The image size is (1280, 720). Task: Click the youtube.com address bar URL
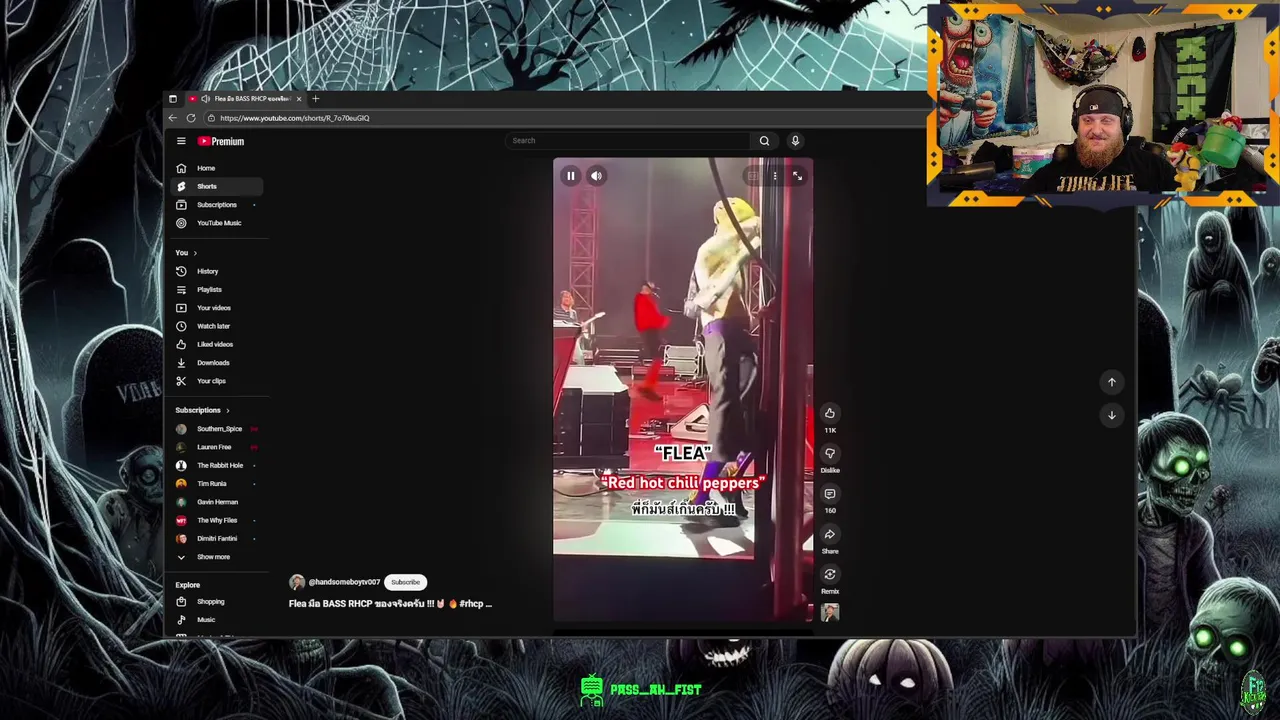pyautogui.click(x=294, y=118)
